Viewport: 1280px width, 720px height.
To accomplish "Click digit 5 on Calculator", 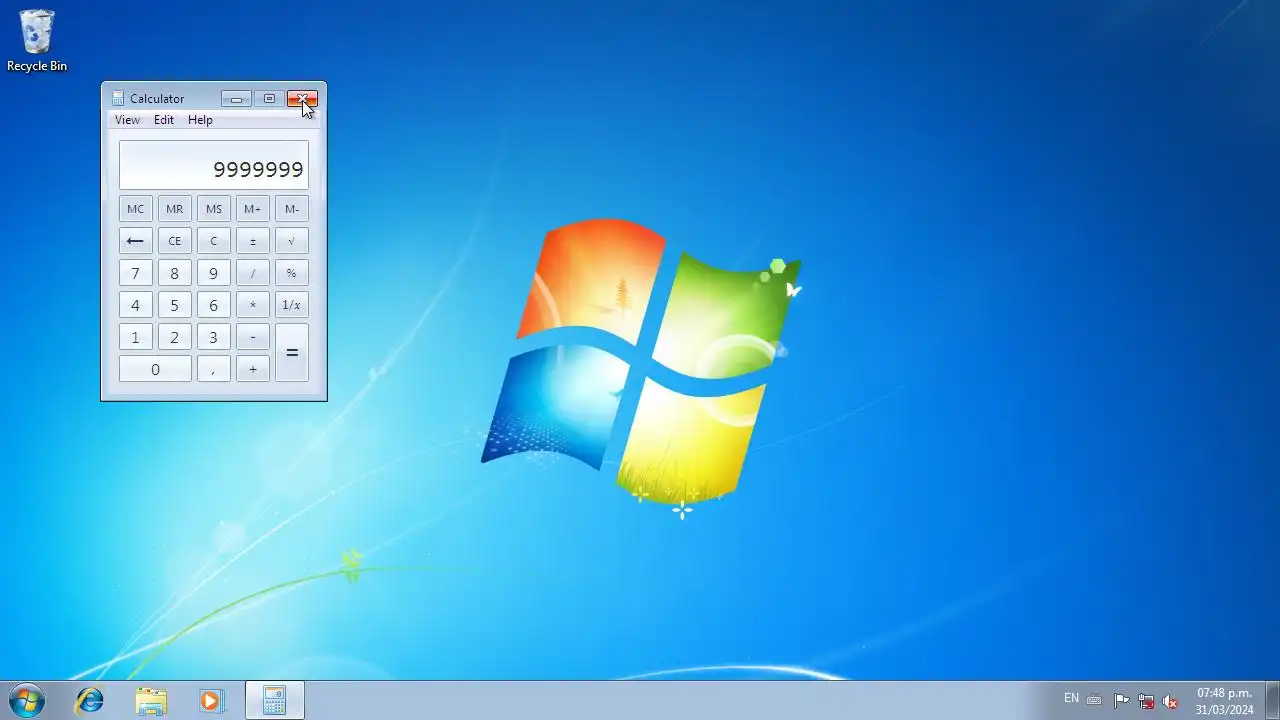I will 174,305.
